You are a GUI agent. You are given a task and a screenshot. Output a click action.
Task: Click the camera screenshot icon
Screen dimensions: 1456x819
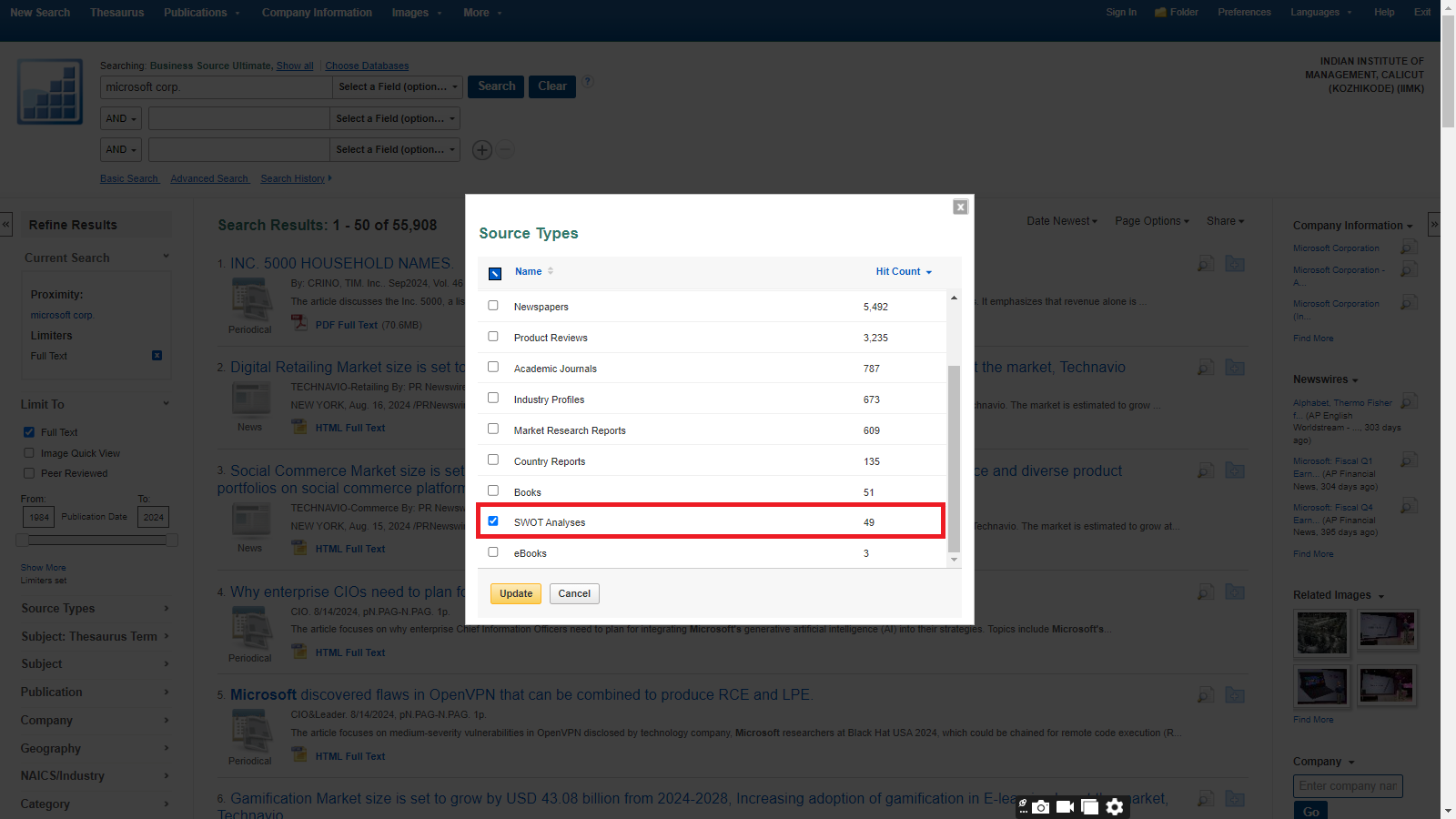[x=1041, y=807]
